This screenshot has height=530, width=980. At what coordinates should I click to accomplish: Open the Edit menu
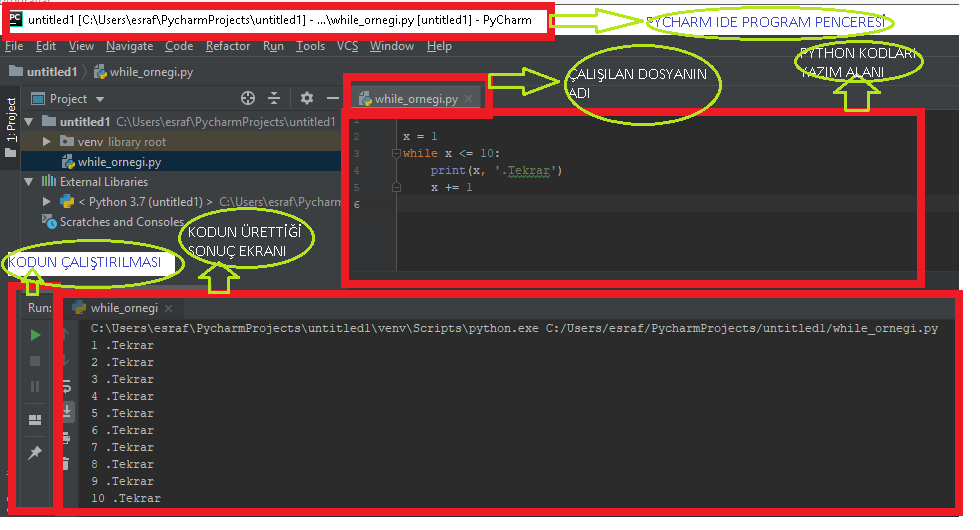(46, 46)
